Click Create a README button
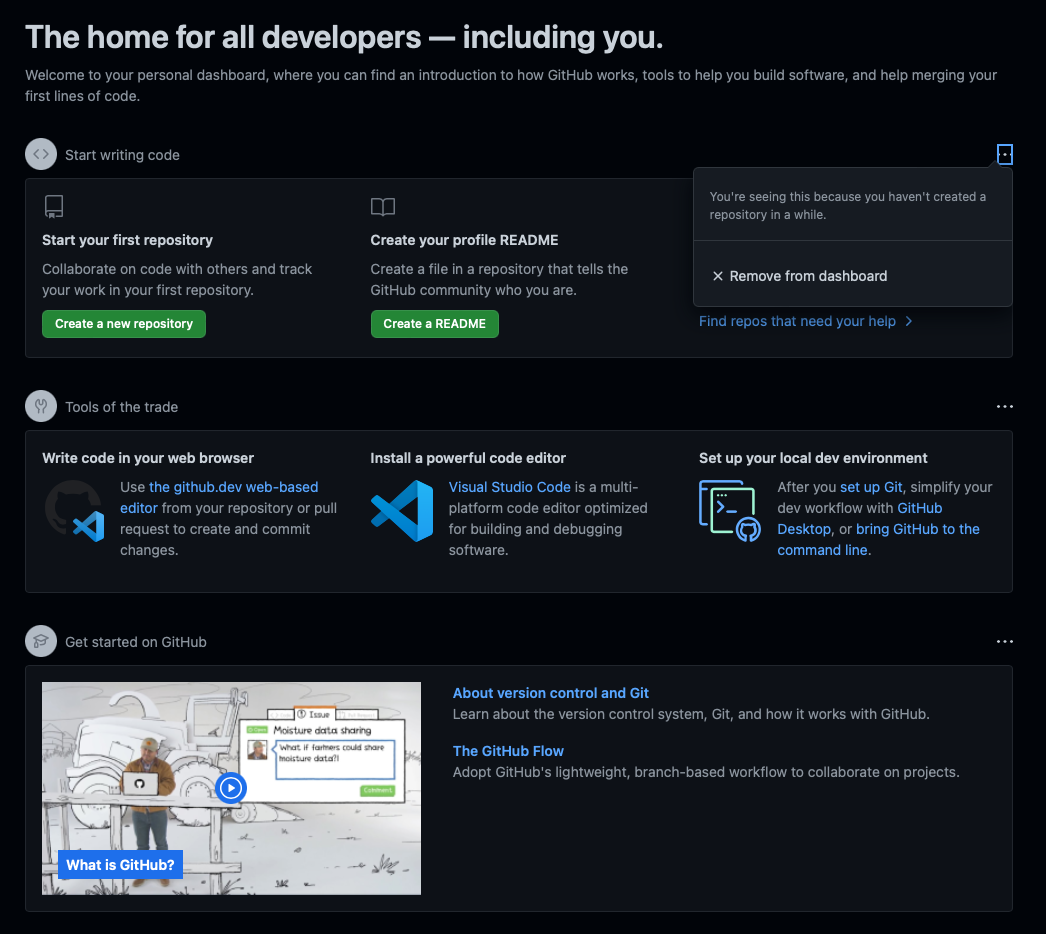 (x=434, y=324)
